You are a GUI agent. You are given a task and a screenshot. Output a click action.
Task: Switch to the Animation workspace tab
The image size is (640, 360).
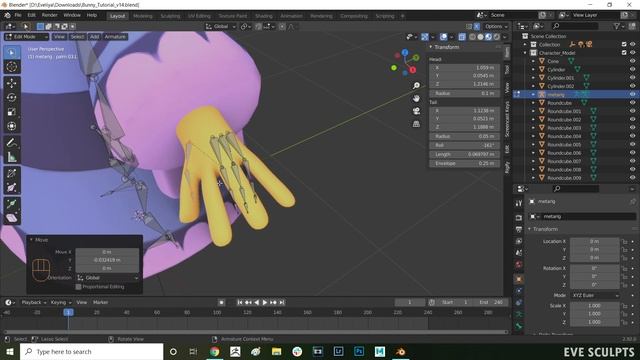291,16
